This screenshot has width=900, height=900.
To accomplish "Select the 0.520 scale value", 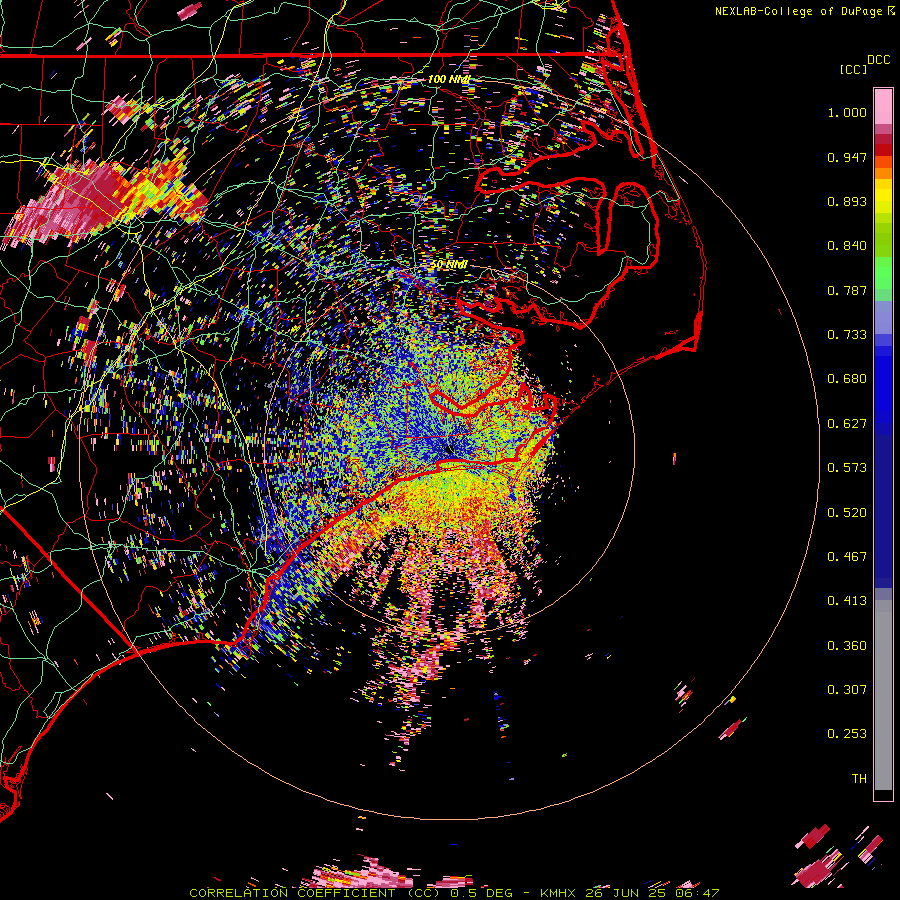I will pyautogui.click(x=847, y=513).
